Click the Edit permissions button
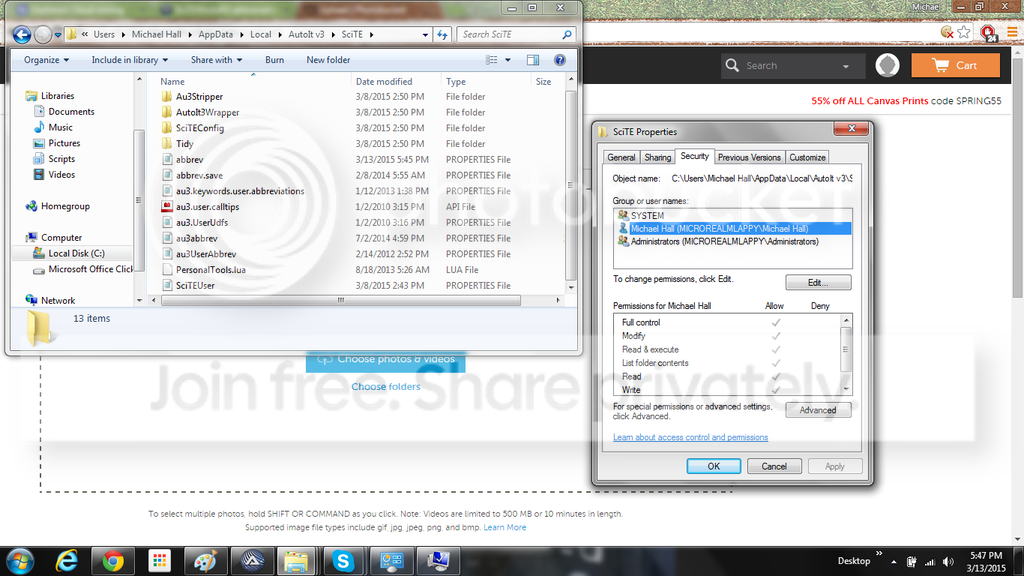The height and width of the screenshot is (576, 1024). 817,282
